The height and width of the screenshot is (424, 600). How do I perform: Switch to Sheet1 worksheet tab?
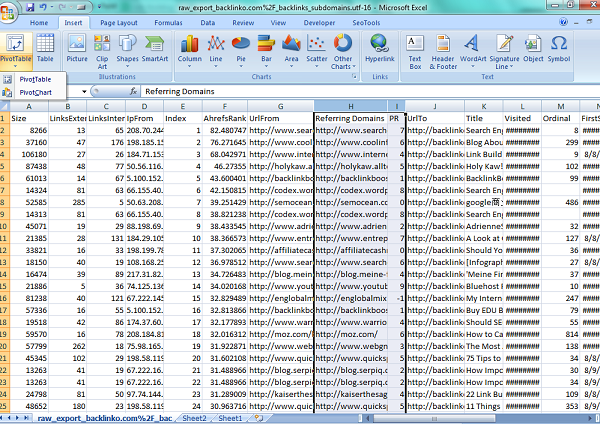click(x=230, y=418)
